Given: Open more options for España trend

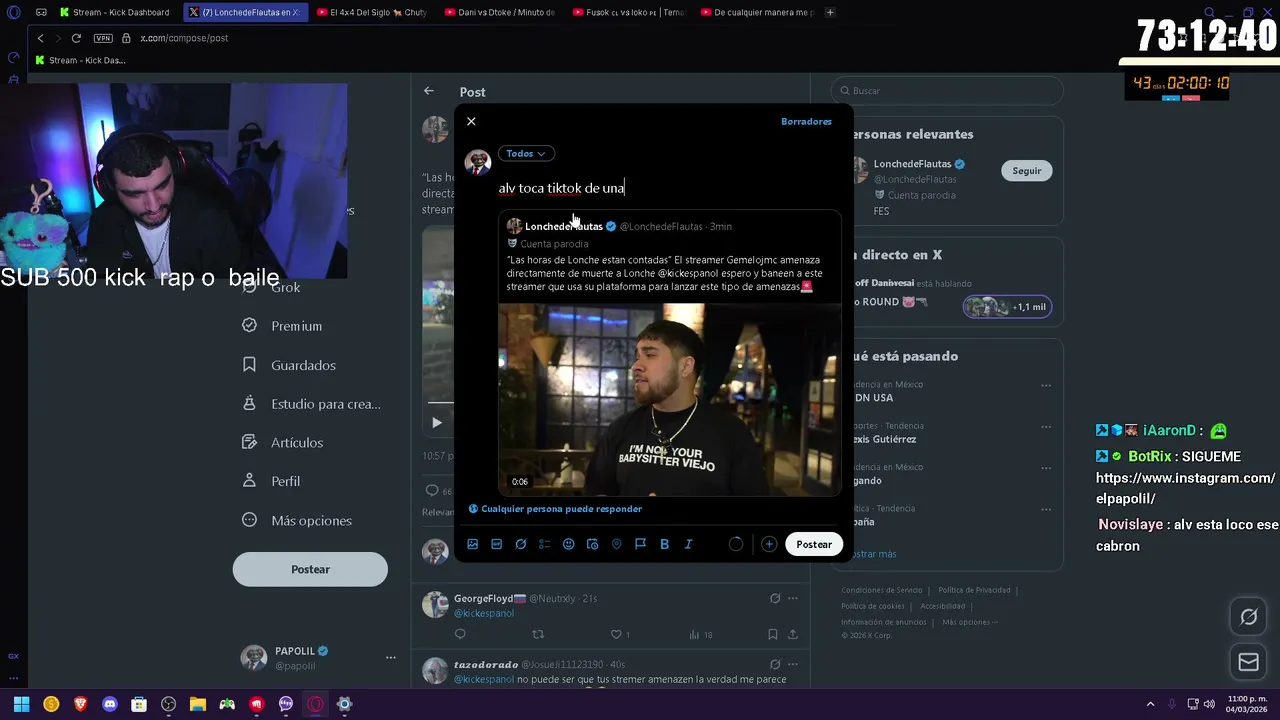Looking at the screenshot, I should coord(1046,509).
